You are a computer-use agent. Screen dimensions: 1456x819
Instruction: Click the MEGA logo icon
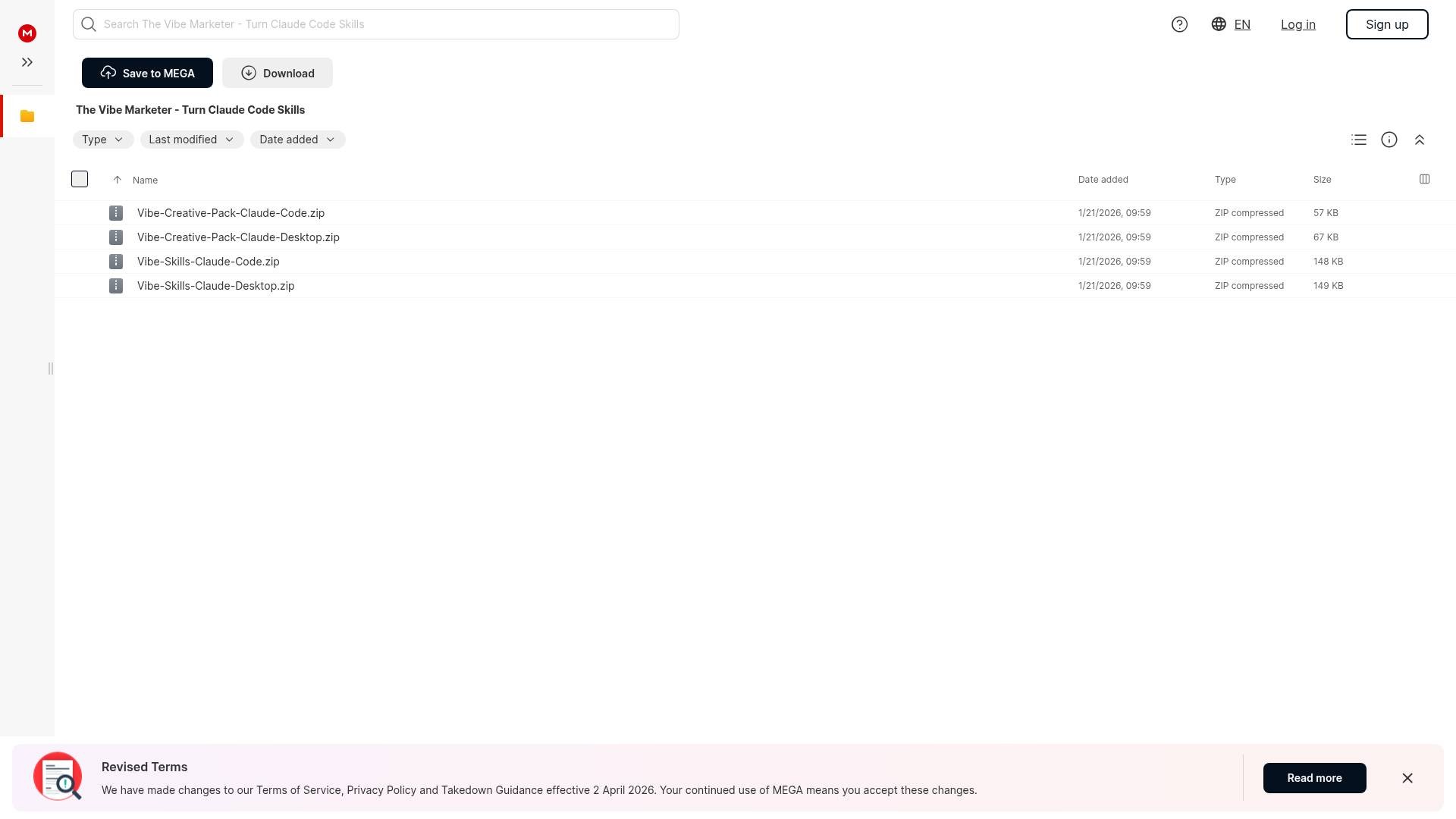[27, 33]
